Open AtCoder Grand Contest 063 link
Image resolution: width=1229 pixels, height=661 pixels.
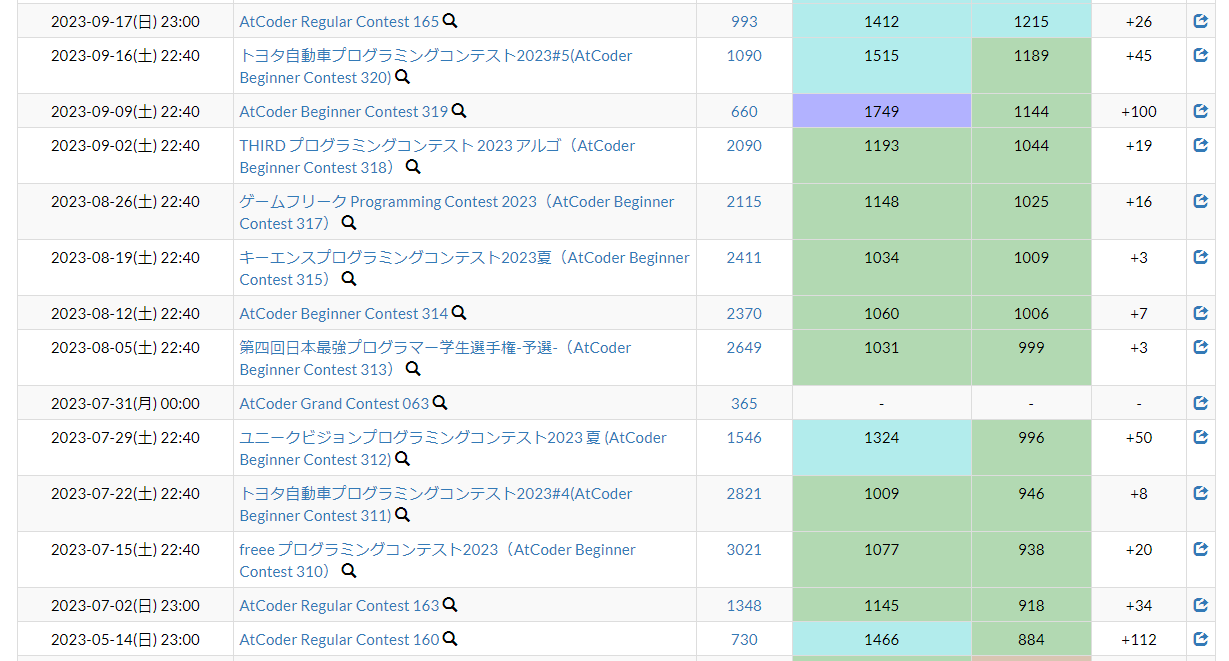[x=334, y=403]
